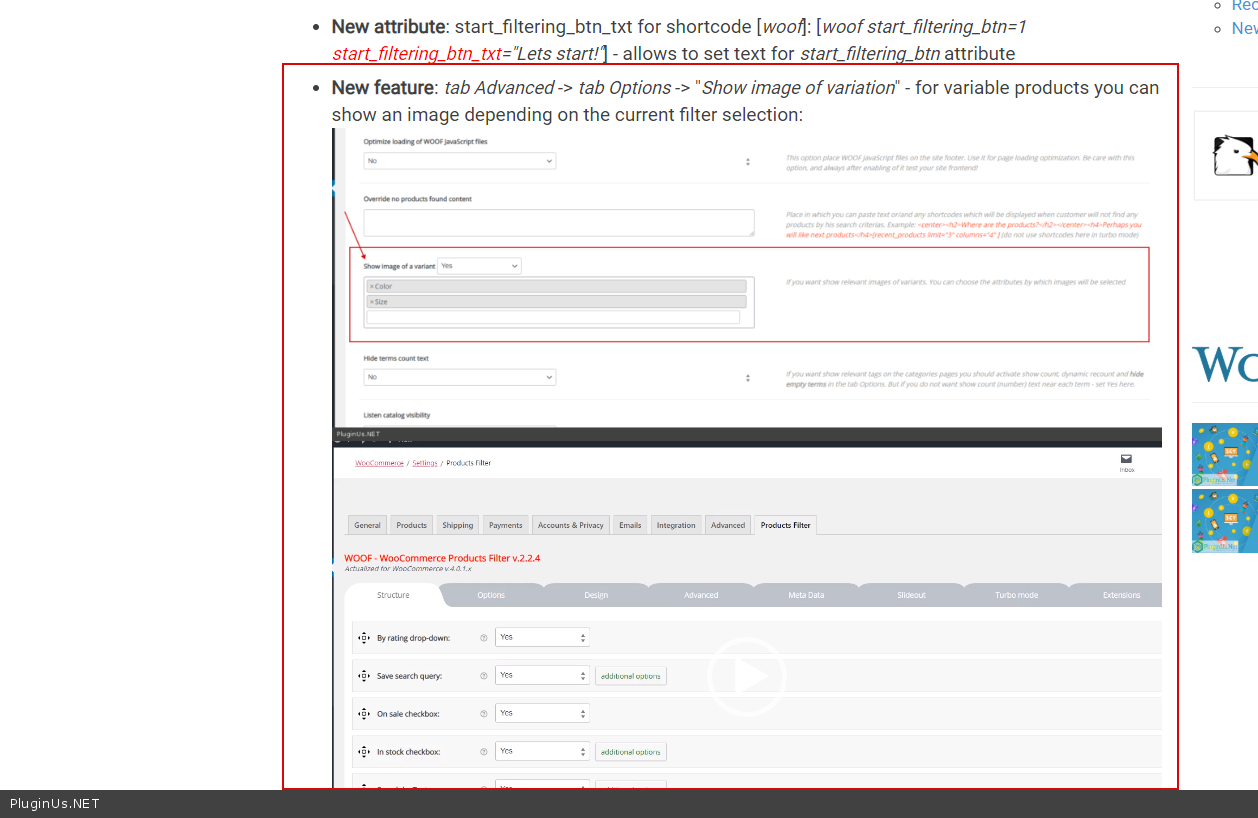Open first of two coin banner thumbnails

[1225, 454]
